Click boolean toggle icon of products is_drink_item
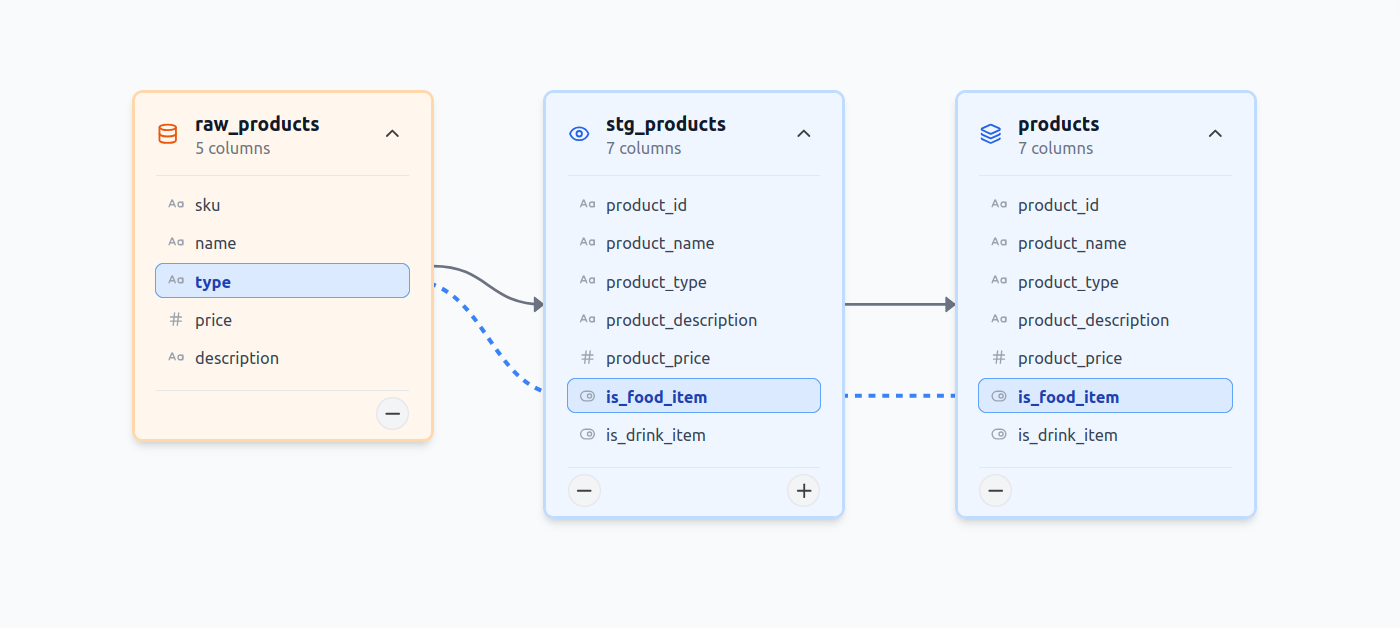1400x628 pixels. click(999, 435)
